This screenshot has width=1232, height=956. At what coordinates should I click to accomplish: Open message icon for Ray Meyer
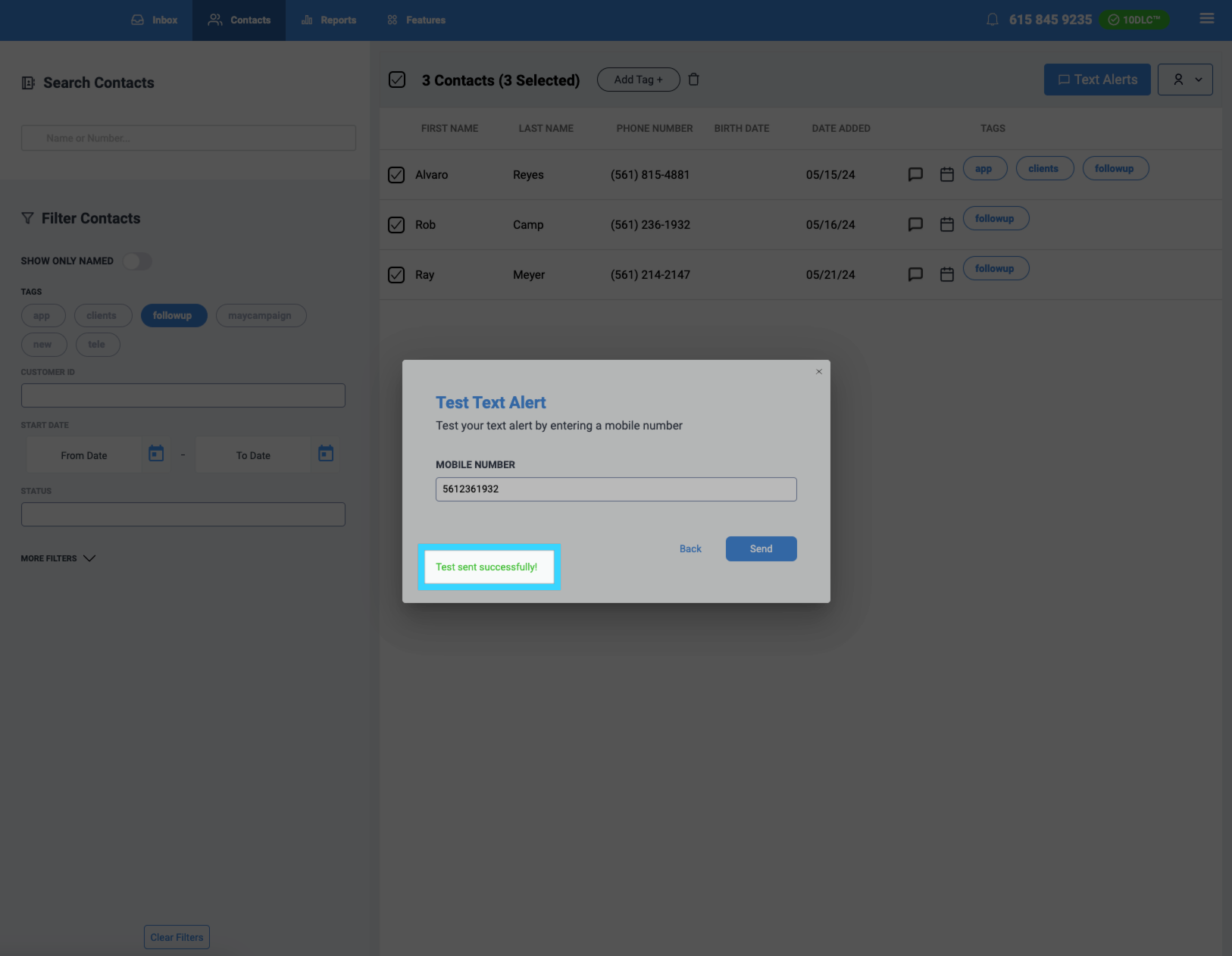[915, 275]
